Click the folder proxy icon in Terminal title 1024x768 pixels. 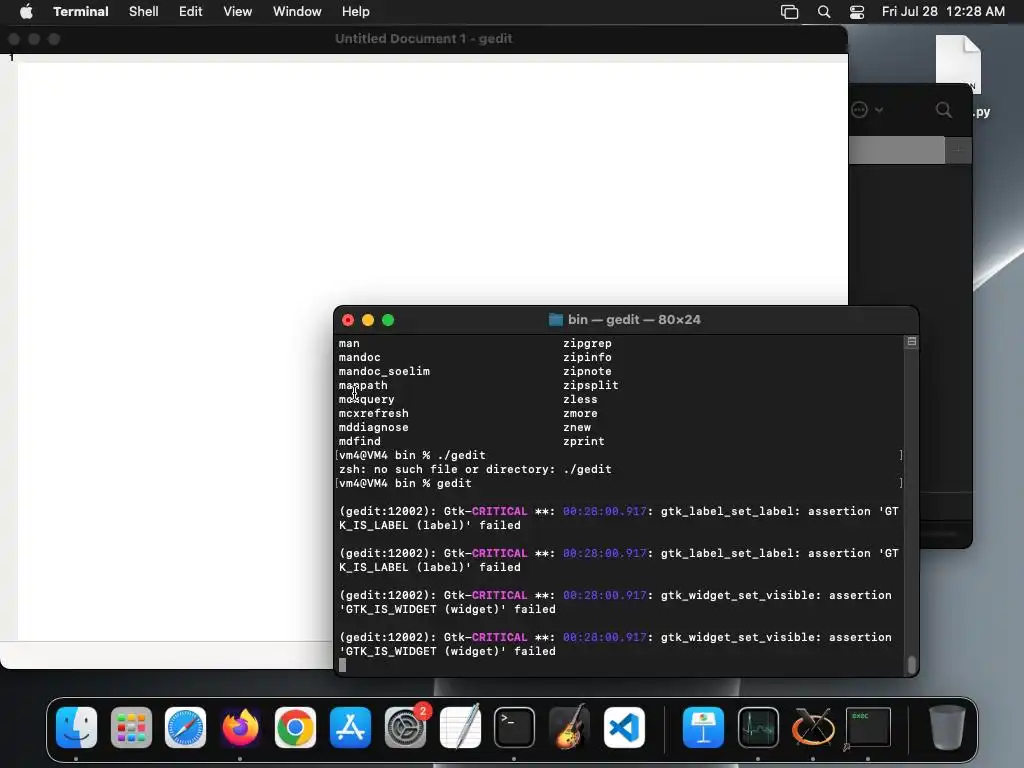pyautogui.click(x=556, y=319)
